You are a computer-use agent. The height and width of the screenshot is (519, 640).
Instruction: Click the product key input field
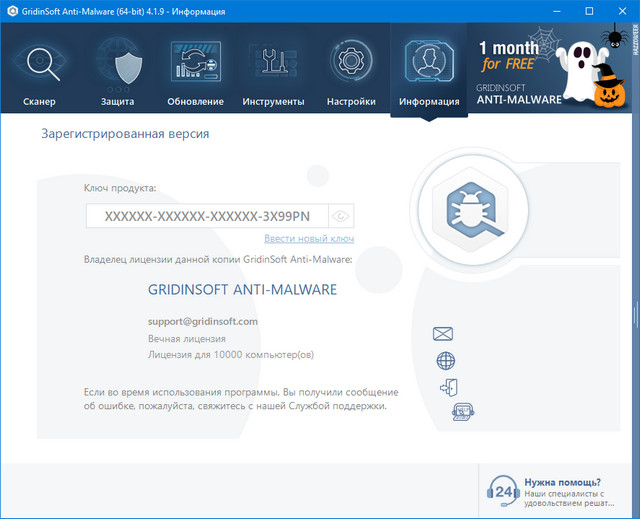tap(208, 216)
